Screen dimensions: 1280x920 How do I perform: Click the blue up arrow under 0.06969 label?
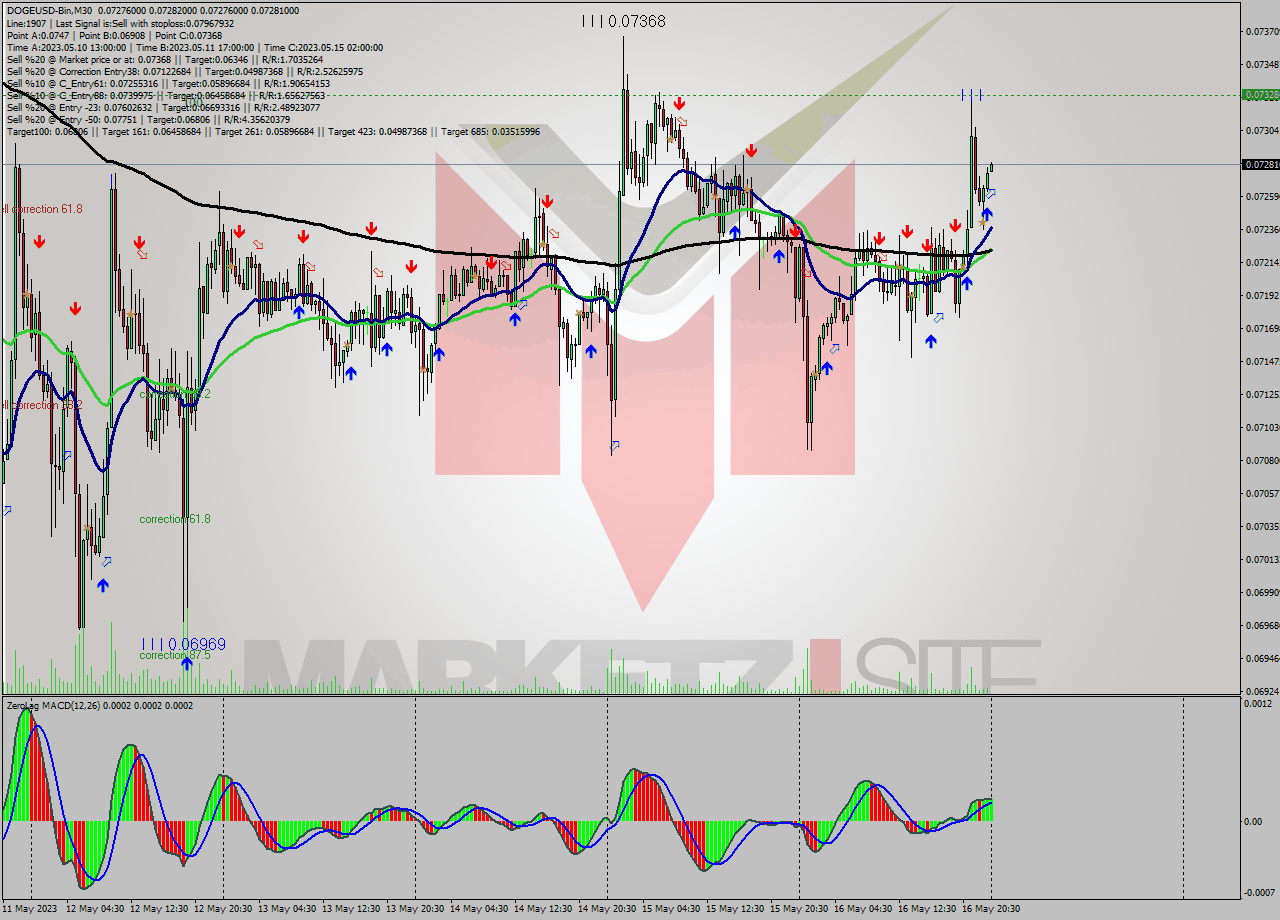pyautogui.click(x=186, y=662)
